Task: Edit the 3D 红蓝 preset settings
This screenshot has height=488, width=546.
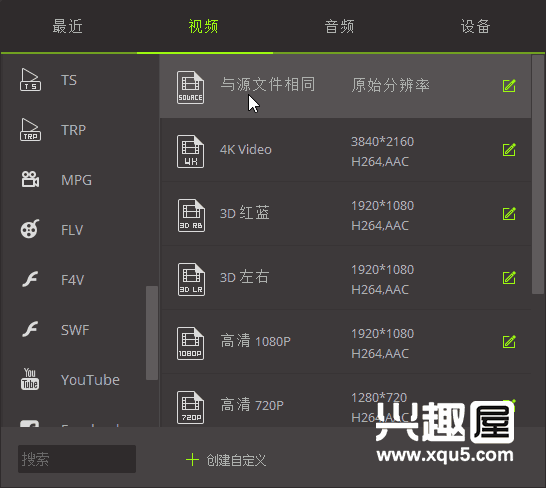Action: pos(509,214)
